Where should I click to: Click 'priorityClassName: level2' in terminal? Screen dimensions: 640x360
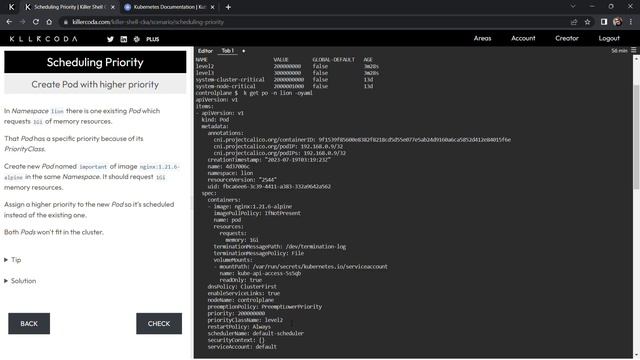[245, 320]
